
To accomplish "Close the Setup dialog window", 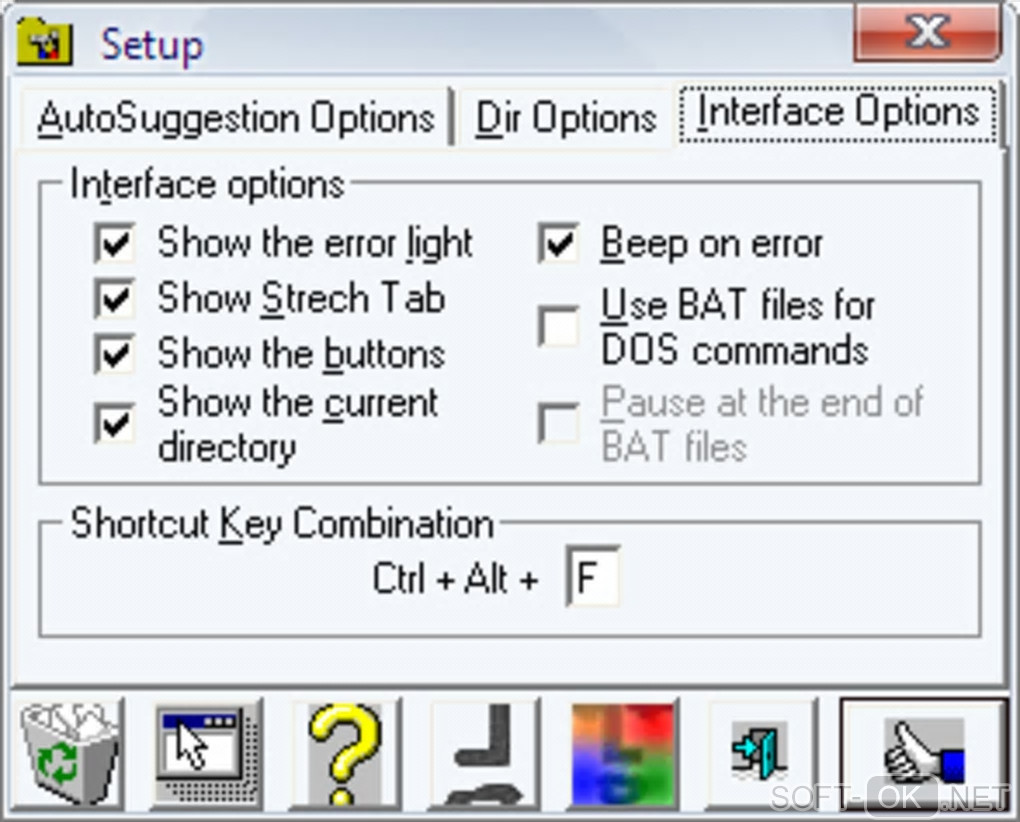I will (x=927, y=33).
